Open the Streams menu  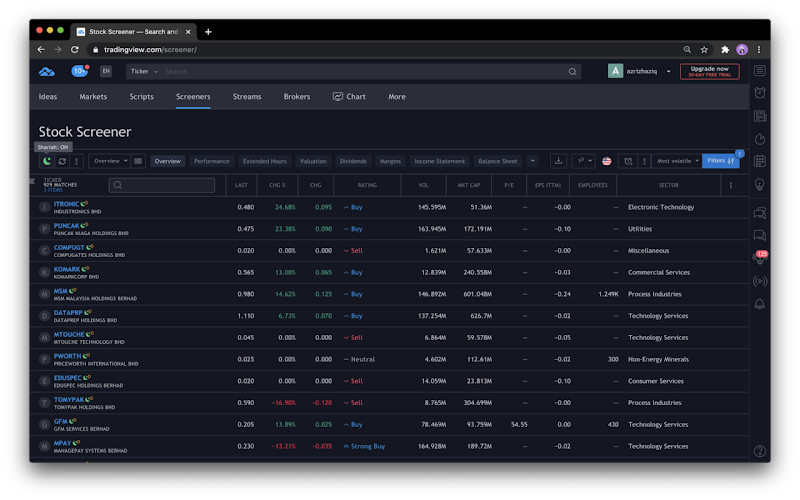pyautogui.click(x=247, y=96)
